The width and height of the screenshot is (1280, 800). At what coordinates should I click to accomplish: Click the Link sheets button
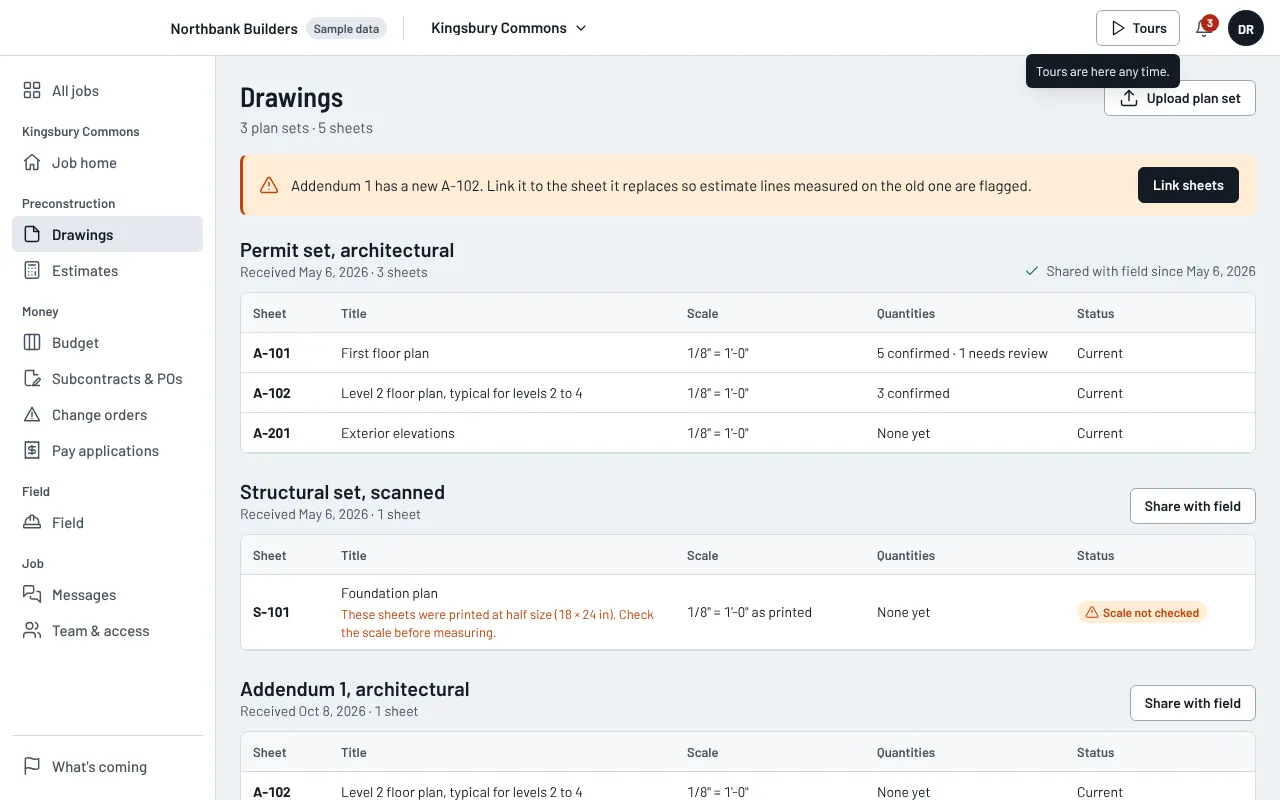point(1188,185)
